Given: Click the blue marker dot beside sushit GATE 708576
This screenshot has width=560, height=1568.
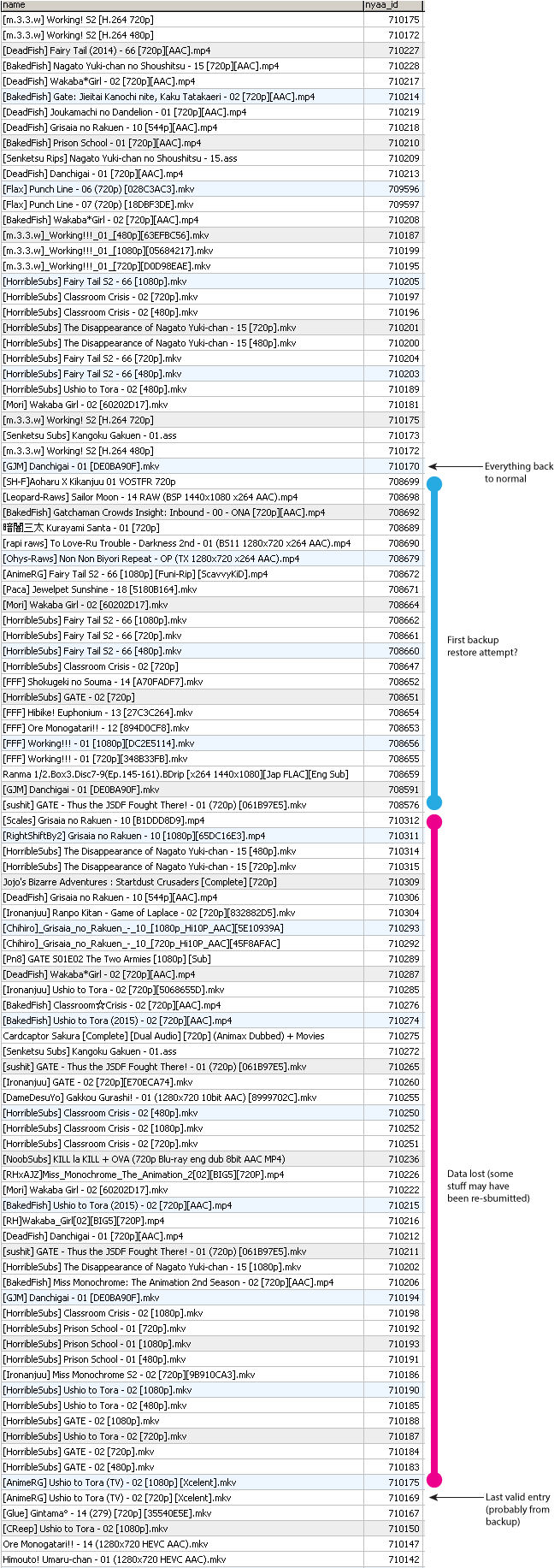Looking at the screenshot, I should (x=434, y=802).
